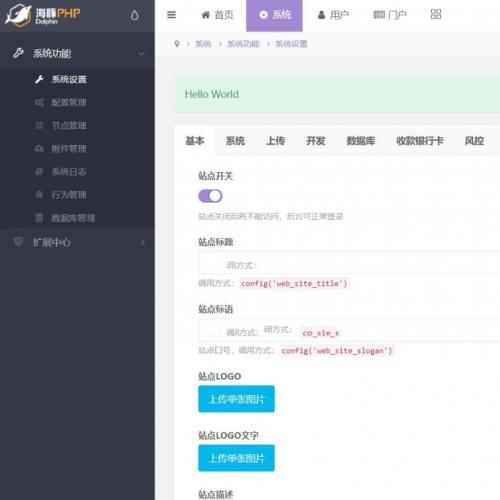Open the grid modules icon in top bar

pyautogui.click(x=436, y=14)
